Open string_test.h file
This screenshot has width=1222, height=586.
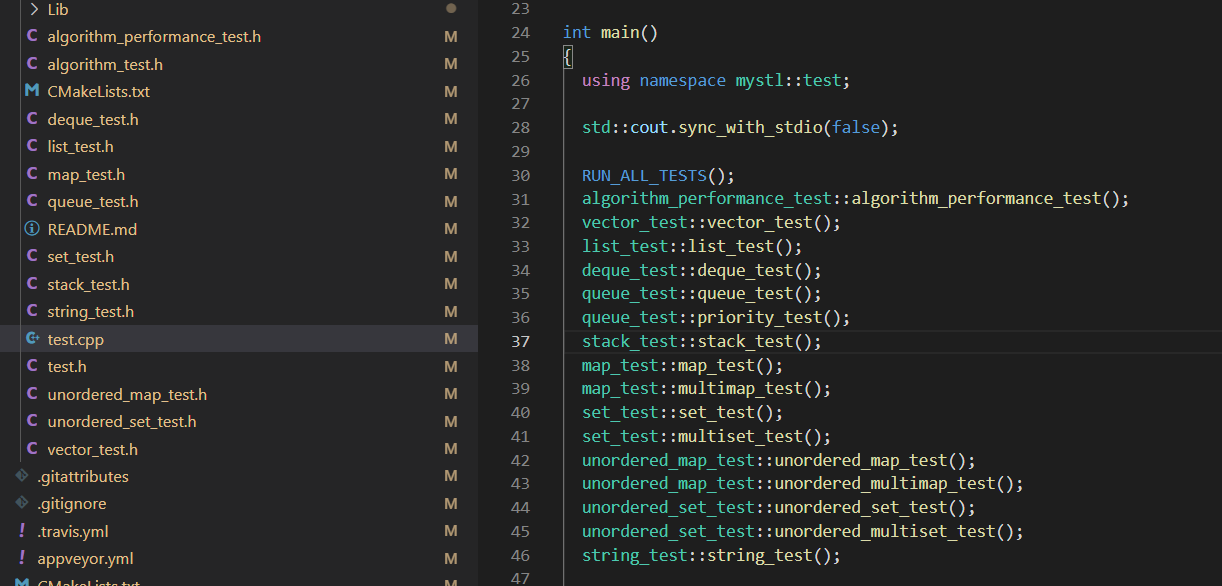pos(90,312)
